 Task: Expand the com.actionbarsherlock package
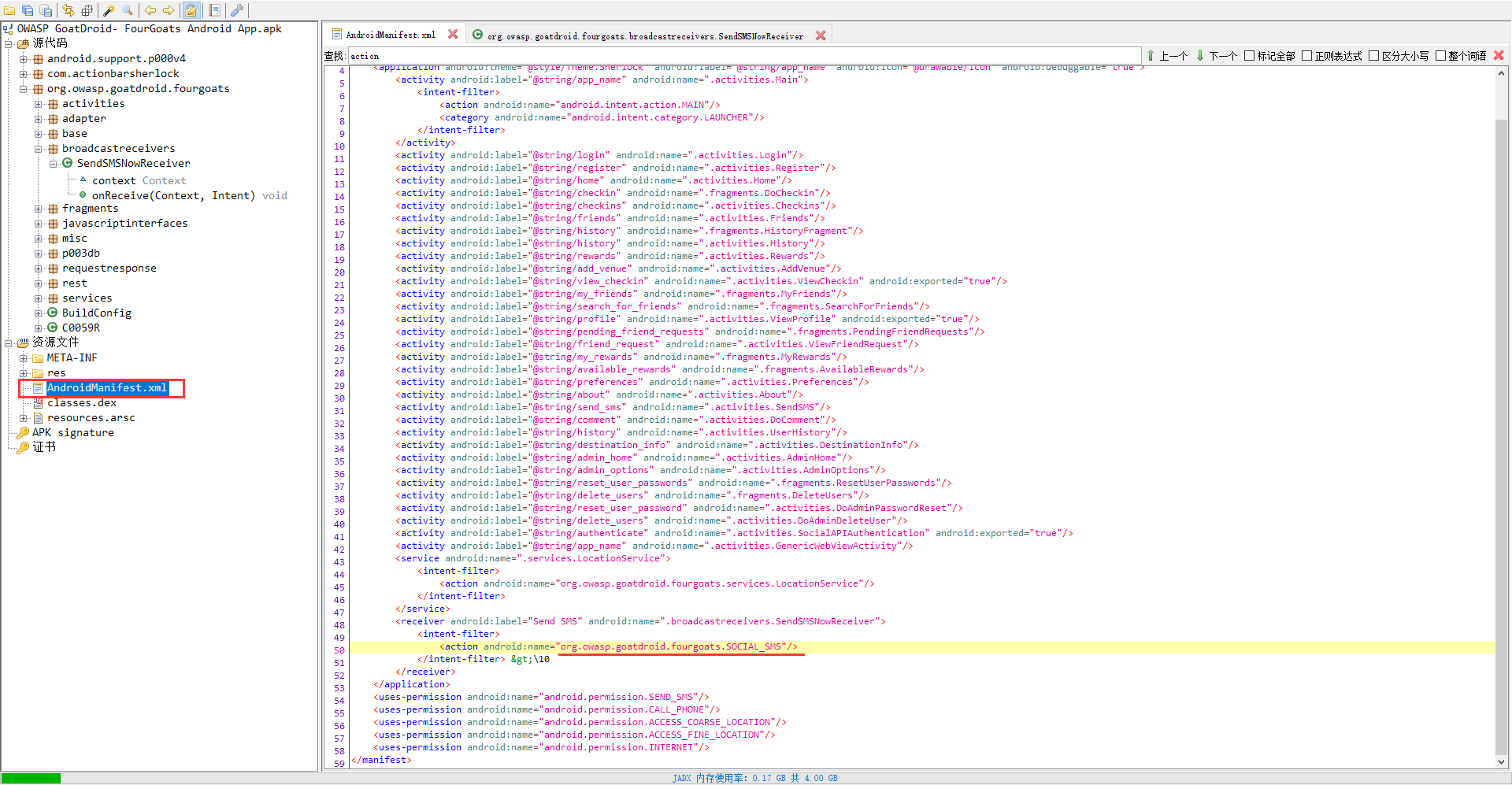(x=24, y=74)
